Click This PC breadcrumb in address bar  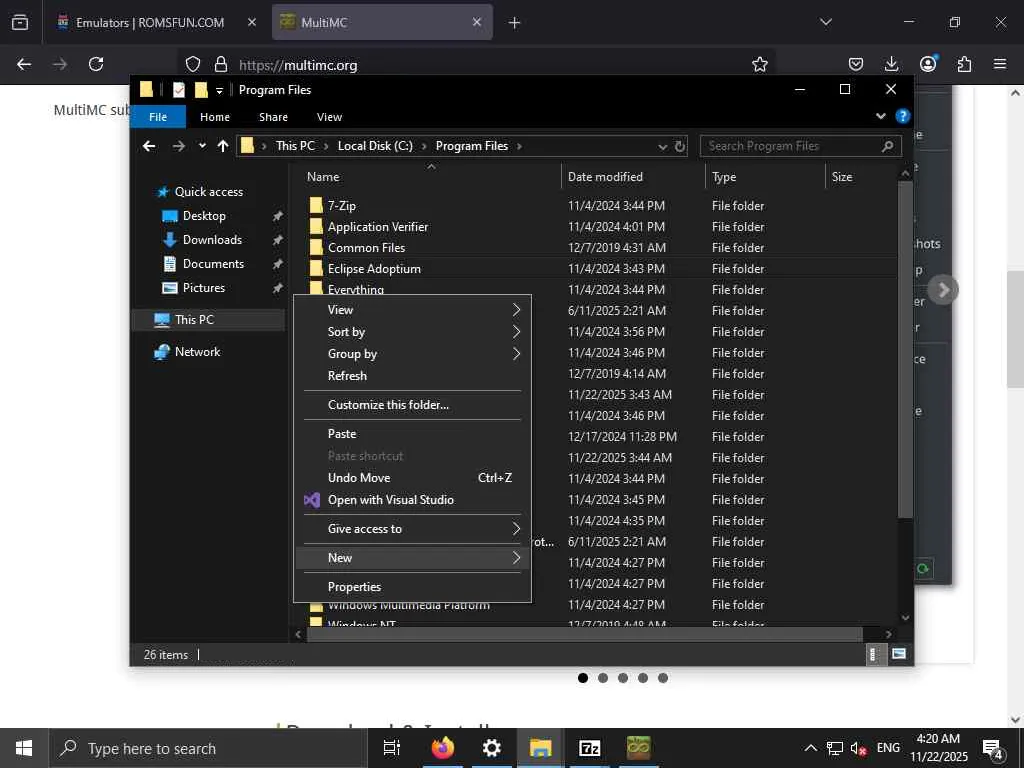(x=295, y=146)
